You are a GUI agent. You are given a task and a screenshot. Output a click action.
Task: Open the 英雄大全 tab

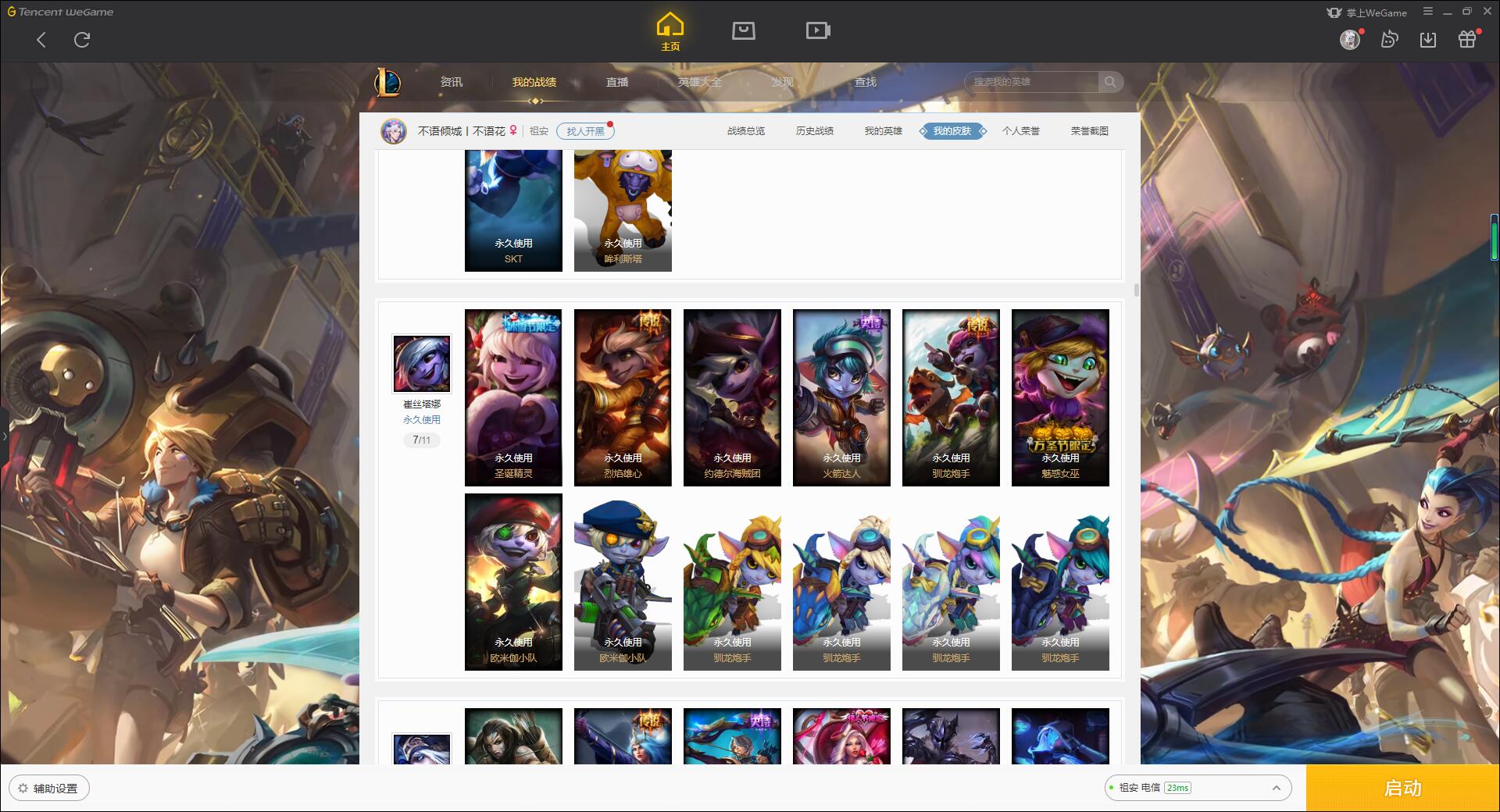click(700, 82)
